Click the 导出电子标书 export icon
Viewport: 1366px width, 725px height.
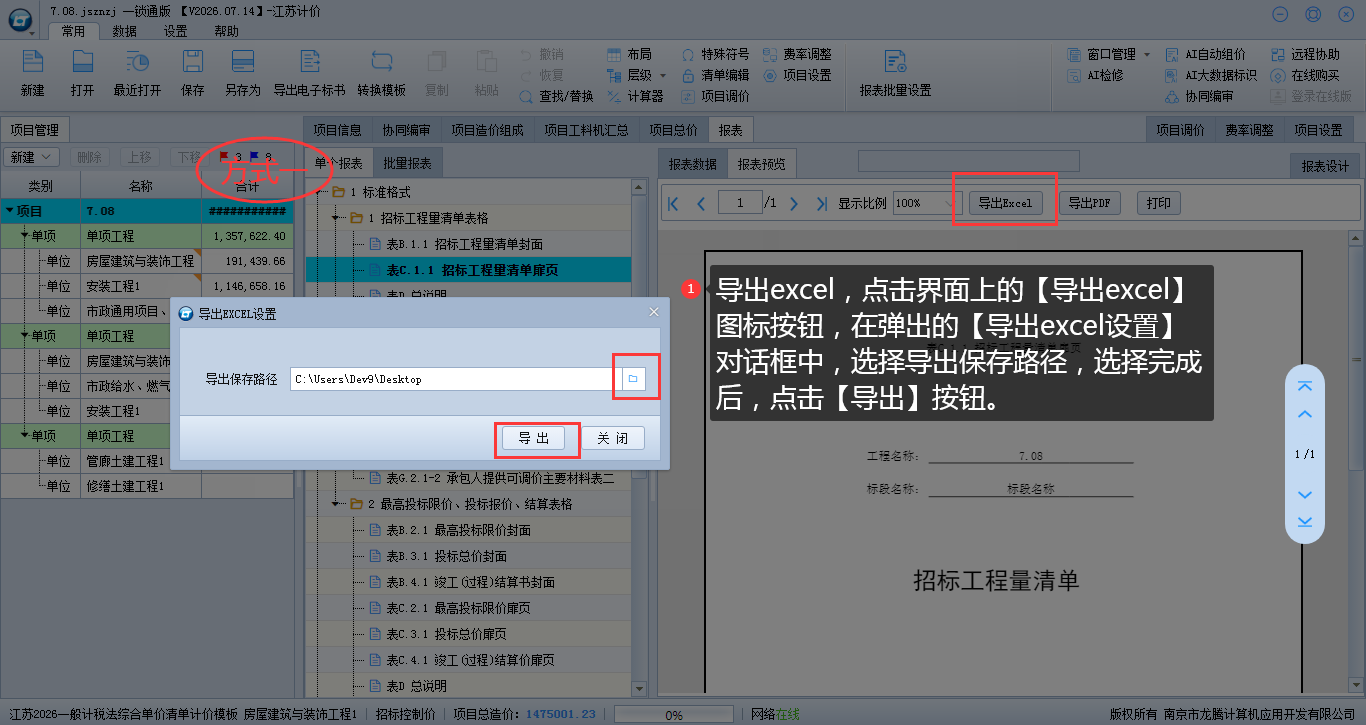click(309, 62)
